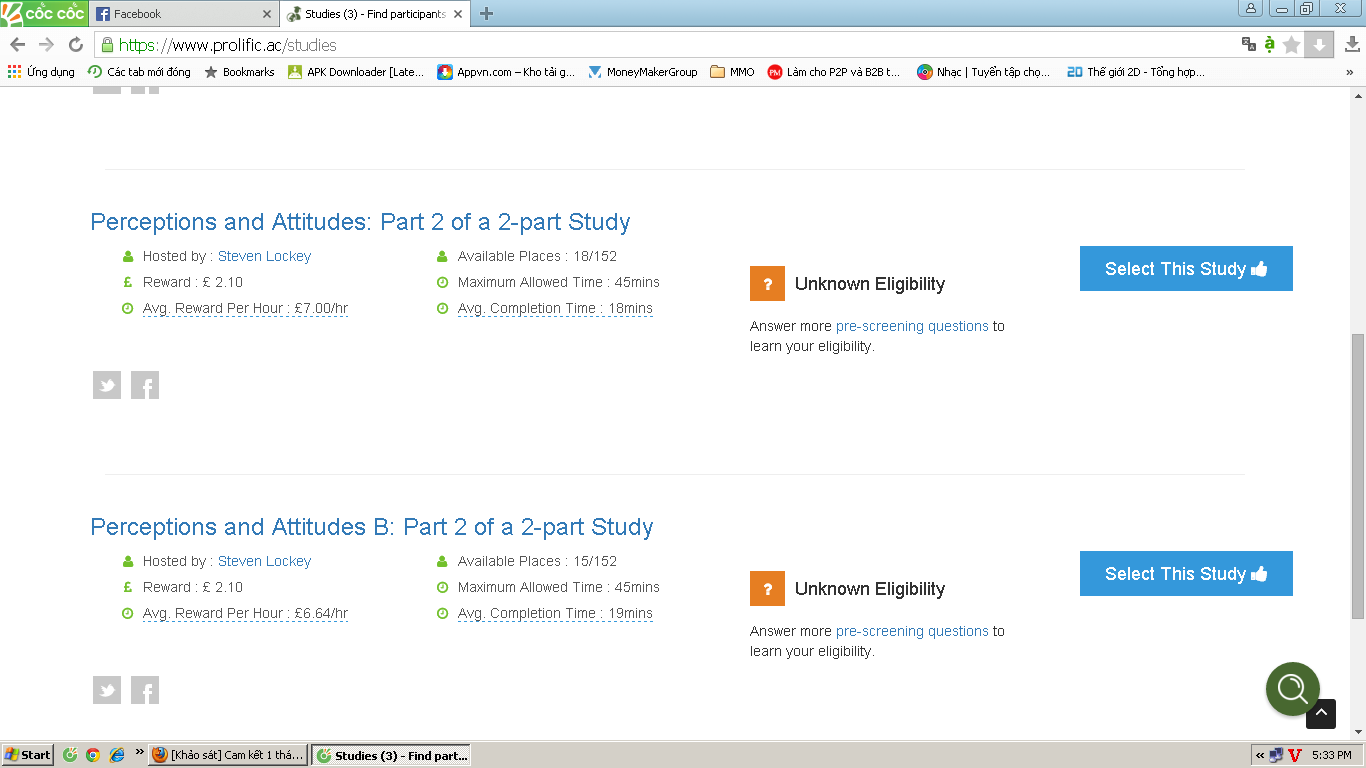
Task: Expand the bookmarks bar overflow chevron
Action: click(1350, 72)
